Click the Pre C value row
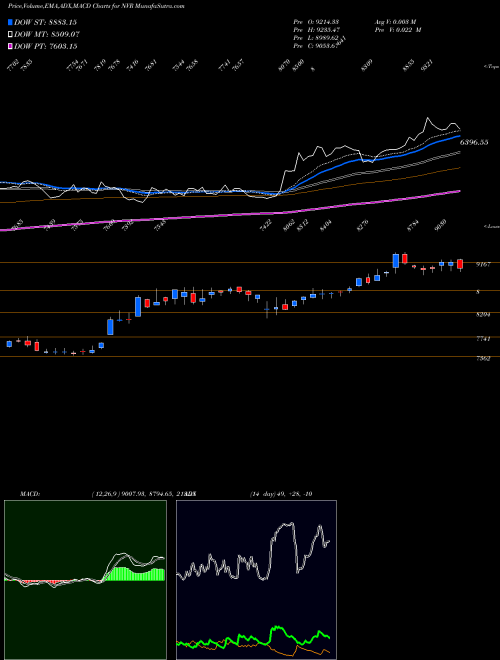The image size is (500, 660). pos(316,46)
